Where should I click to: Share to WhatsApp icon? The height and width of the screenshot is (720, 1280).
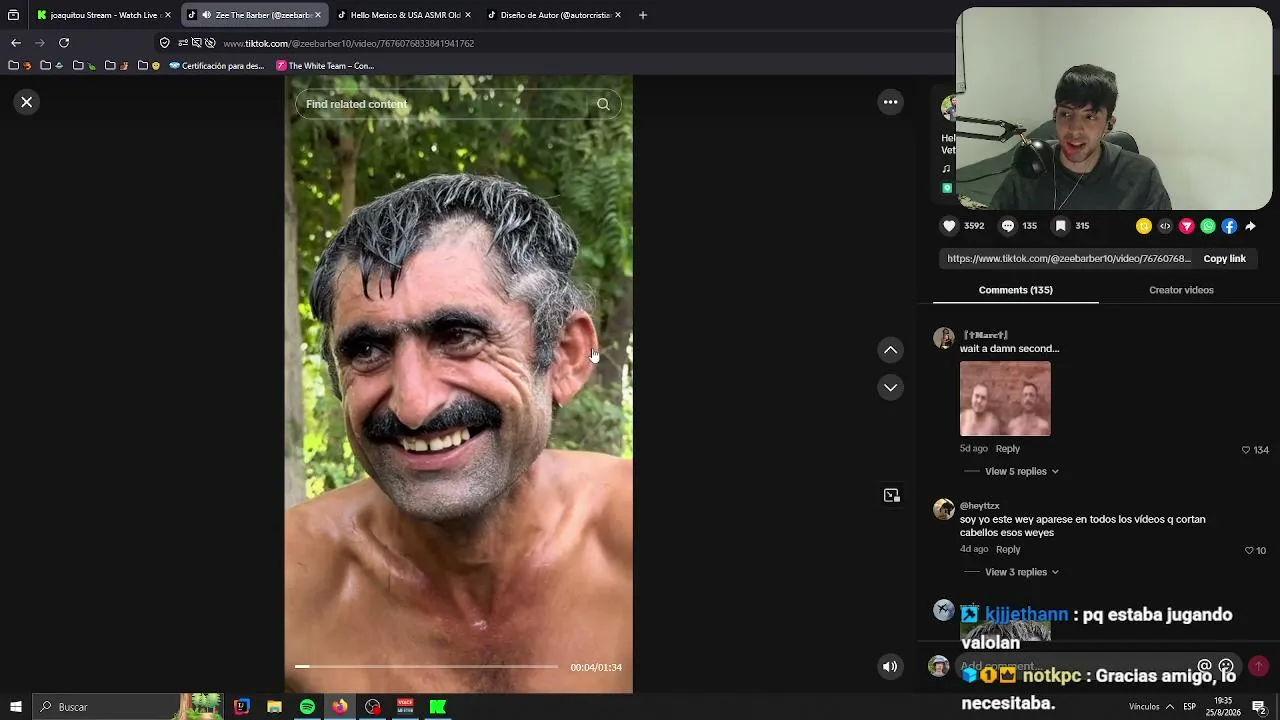click(1208, 226)
